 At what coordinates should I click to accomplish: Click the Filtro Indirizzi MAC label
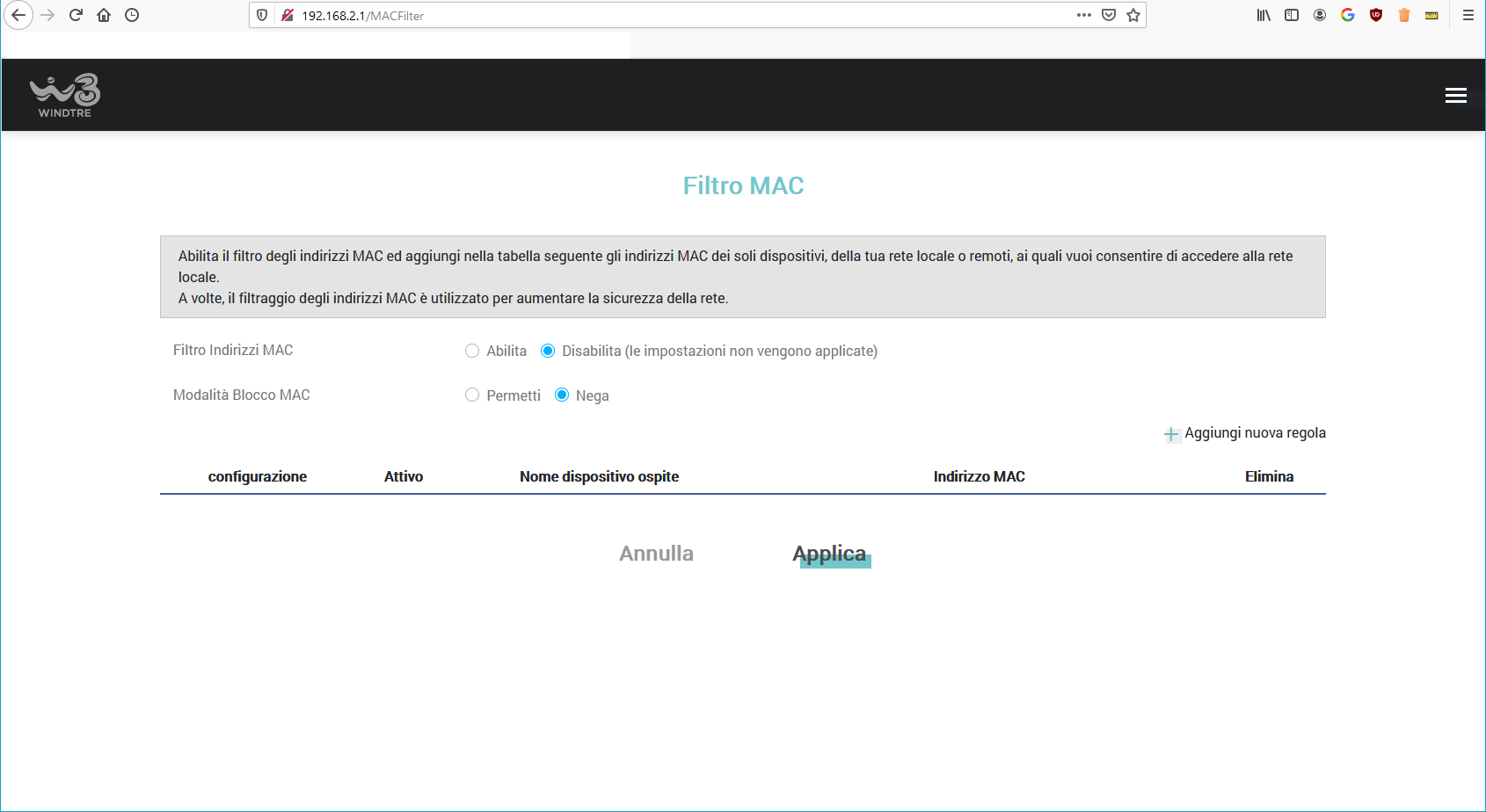click(233, 350)
